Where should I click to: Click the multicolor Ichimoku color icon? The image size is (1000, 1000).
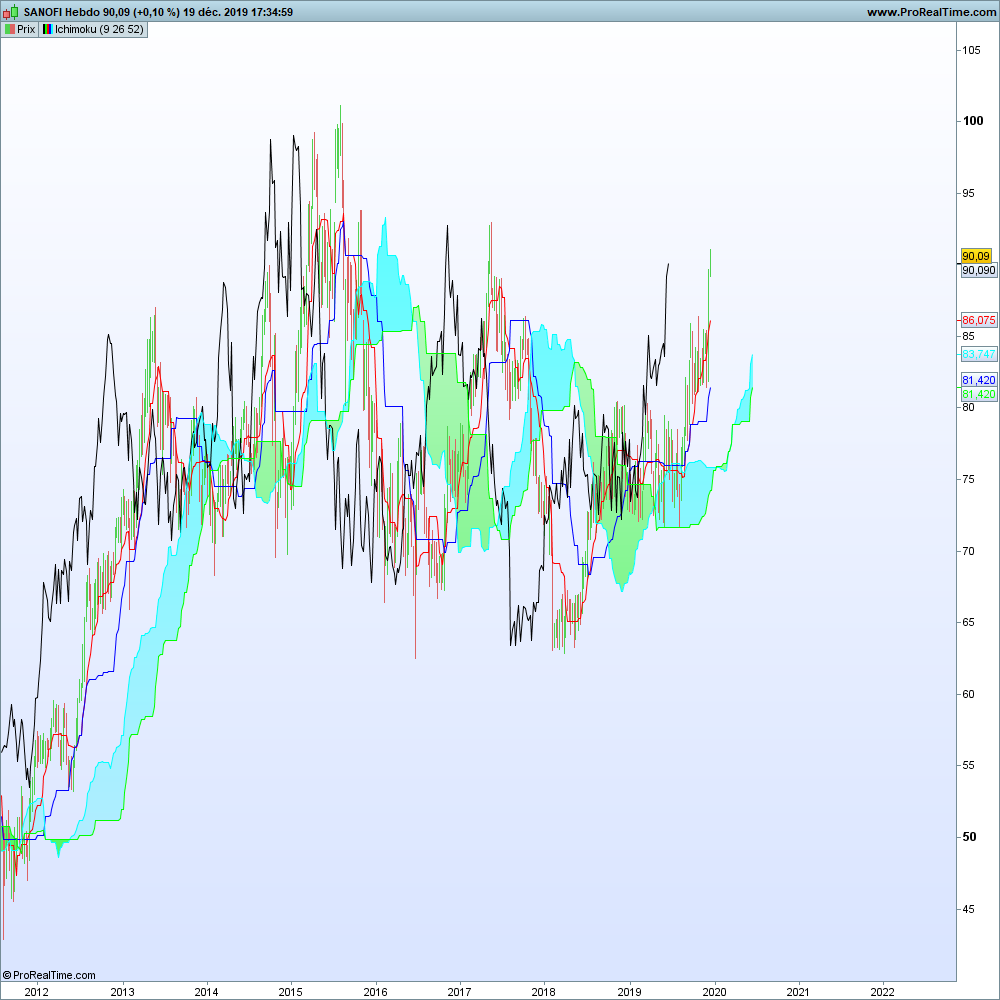pyautogui.click(x=47, y=29)
